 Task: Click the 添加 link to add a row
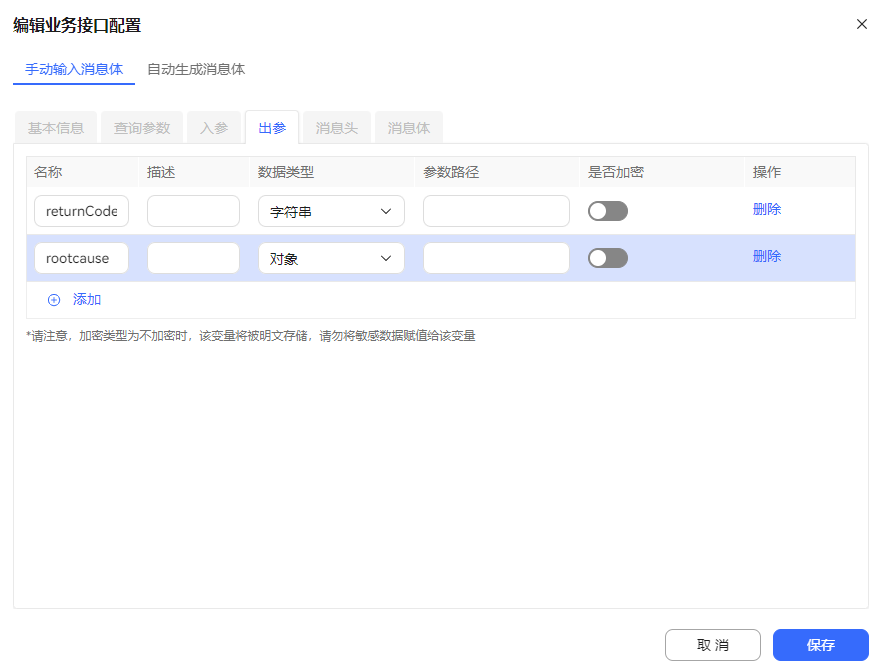click(x=87, y=300)
